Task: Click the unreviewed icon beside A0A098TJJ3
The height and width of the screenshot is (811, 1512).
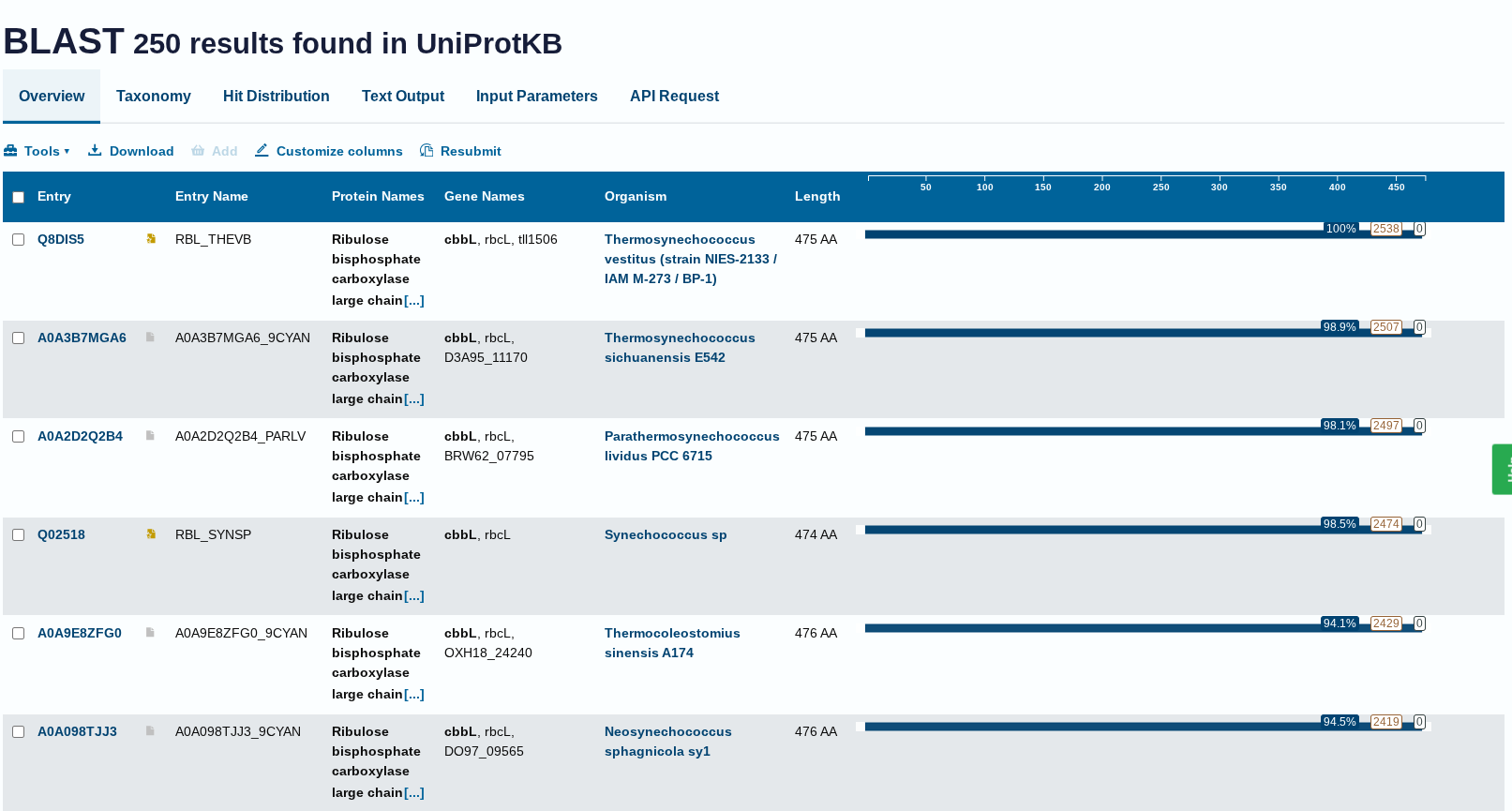Action: (x=150, y=731)
